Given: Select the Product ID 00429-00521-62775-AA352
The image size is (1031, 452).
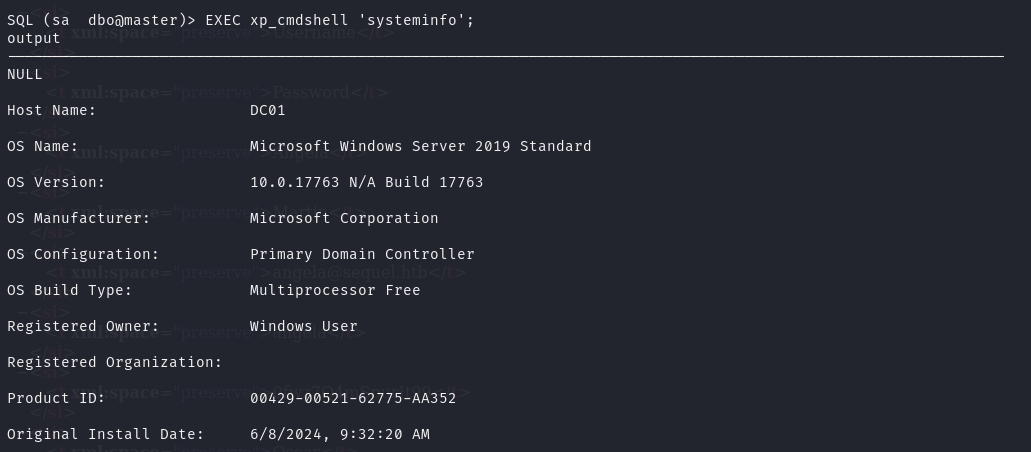Looking at the screenshot, I should click(x=353, y=398).
